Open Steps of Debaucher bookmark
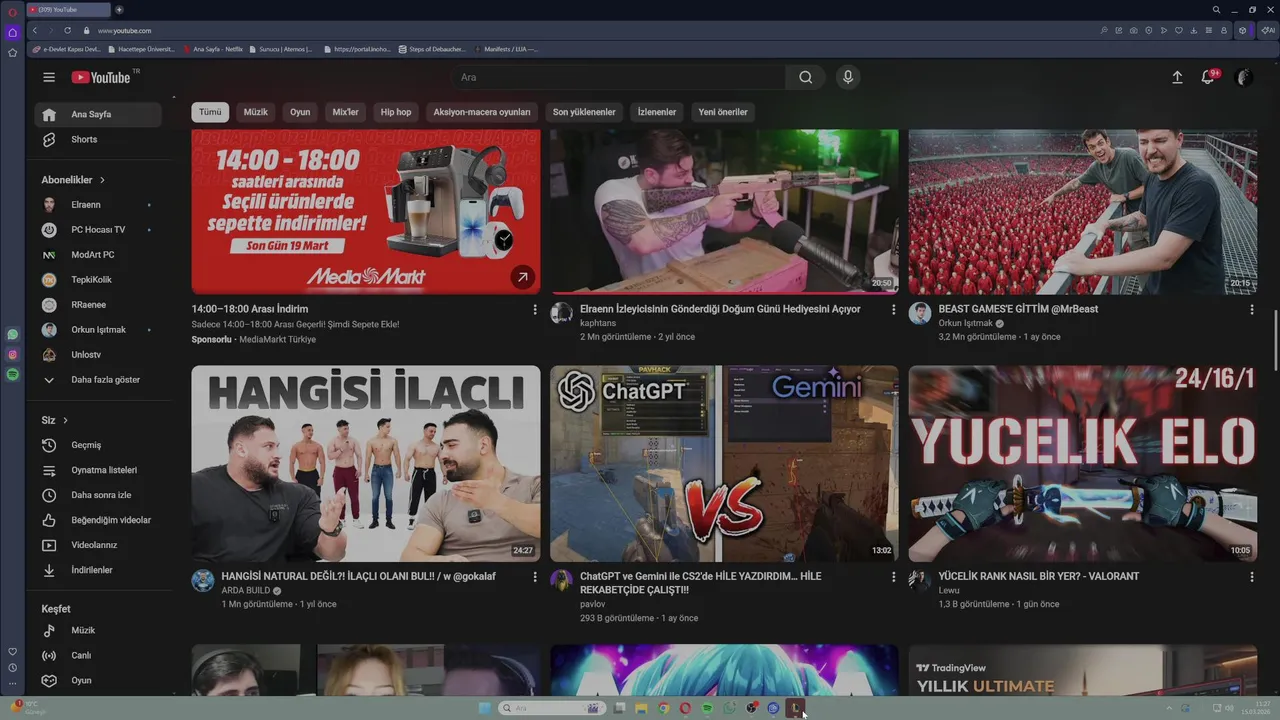 (432, 49)
